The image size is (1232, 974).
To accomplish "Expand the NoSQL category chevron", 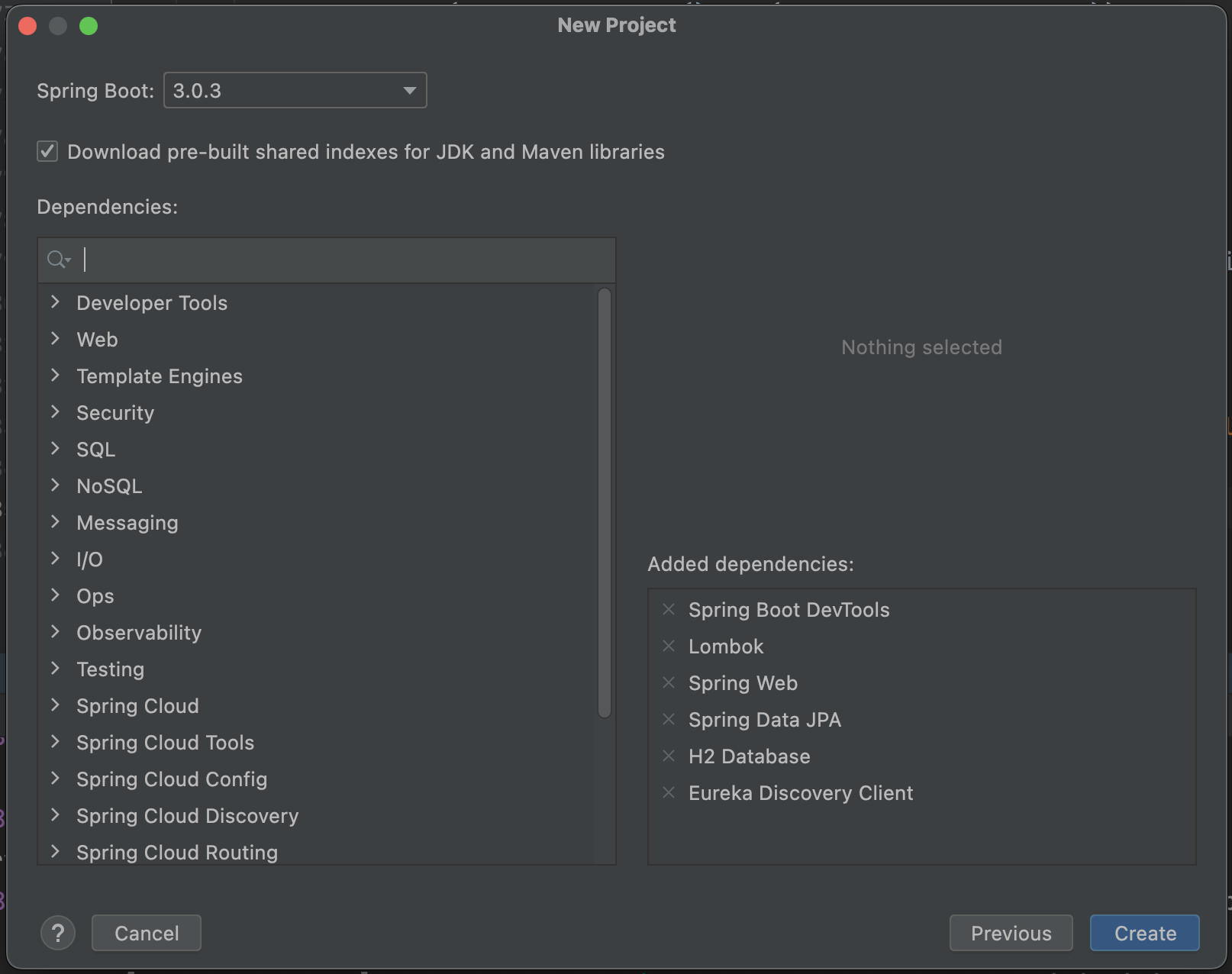I will point(55,485).
